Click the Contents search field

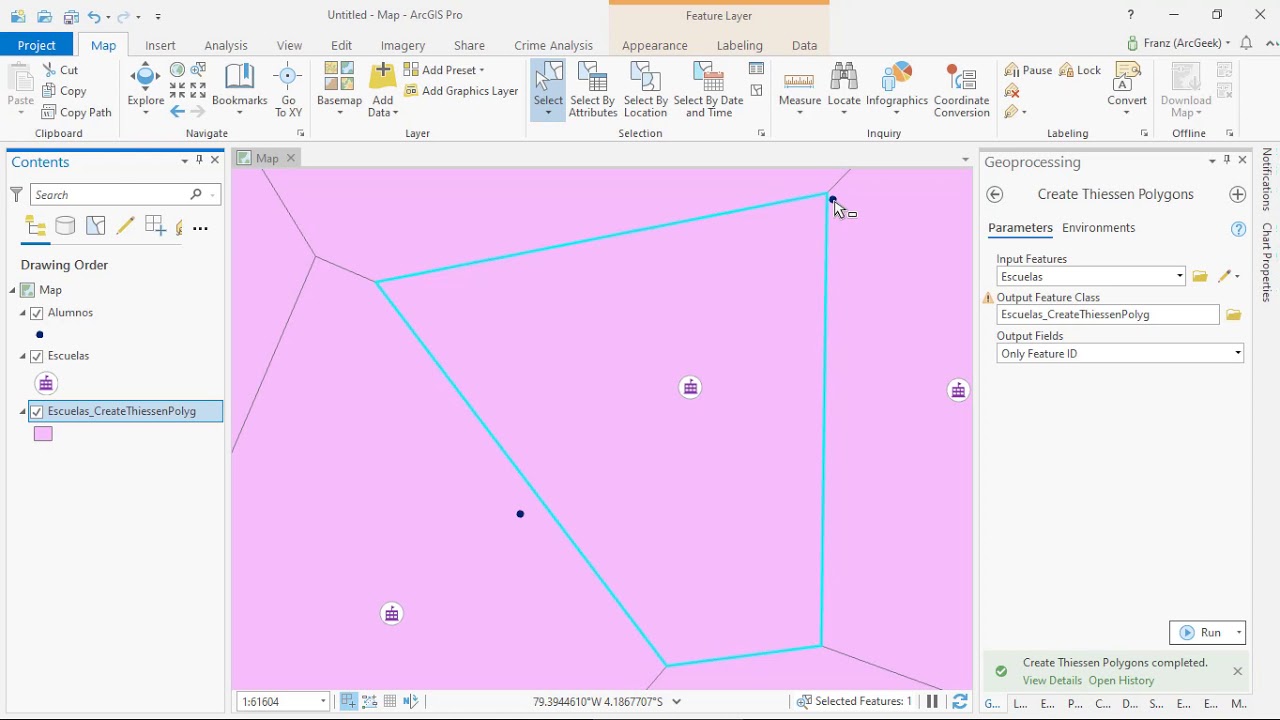[110, 195]
